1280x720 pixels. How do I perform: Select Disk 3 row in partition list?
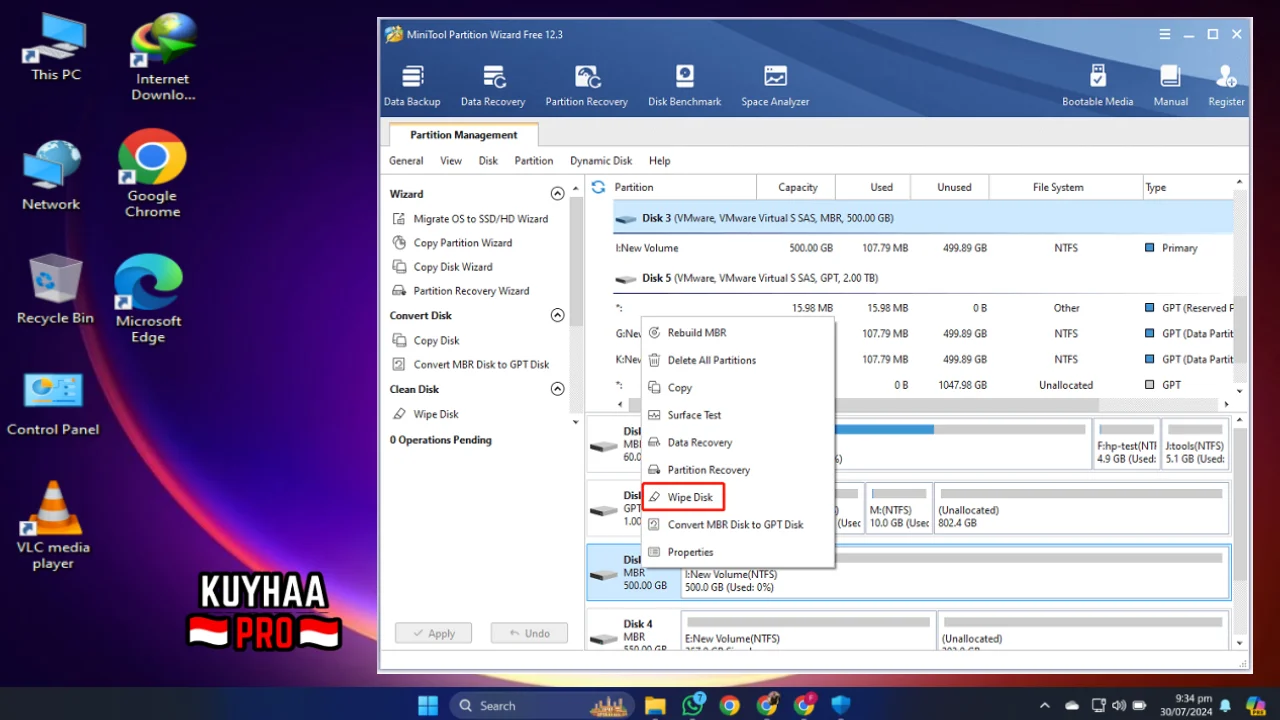pyautogui.click(x=923, y=218)
